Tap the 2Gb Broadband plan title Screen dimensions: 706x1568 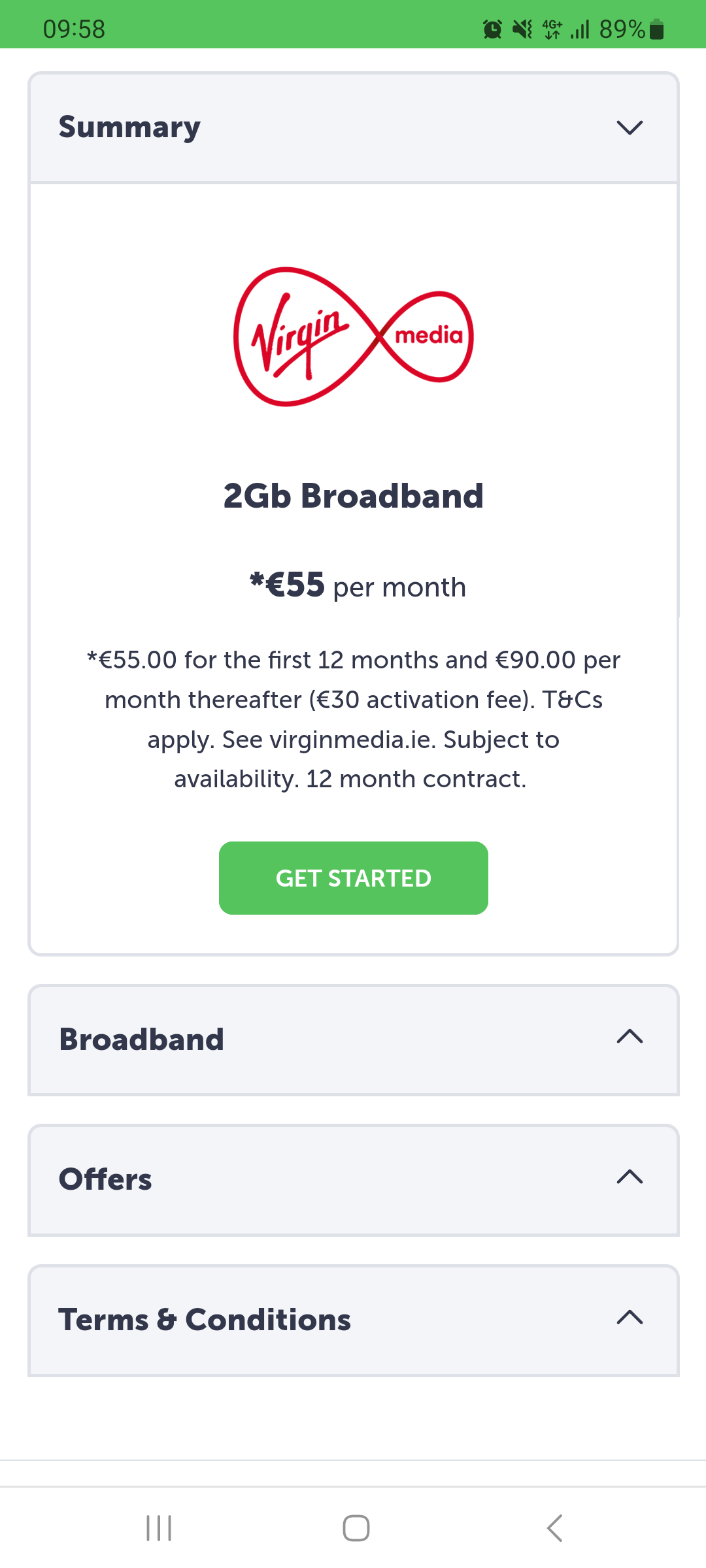(354, 496)
